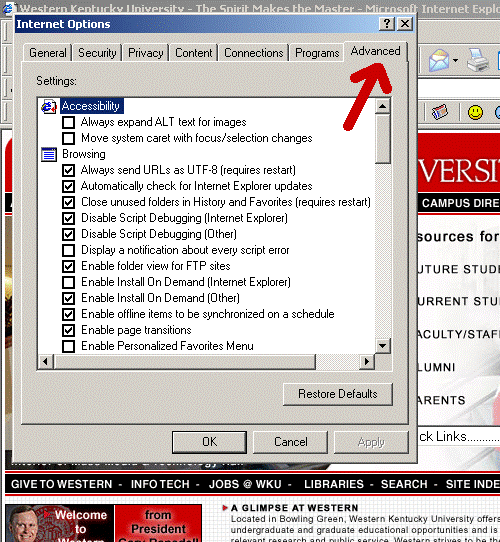Select the Advanced tab

click(x=376, y=51)
